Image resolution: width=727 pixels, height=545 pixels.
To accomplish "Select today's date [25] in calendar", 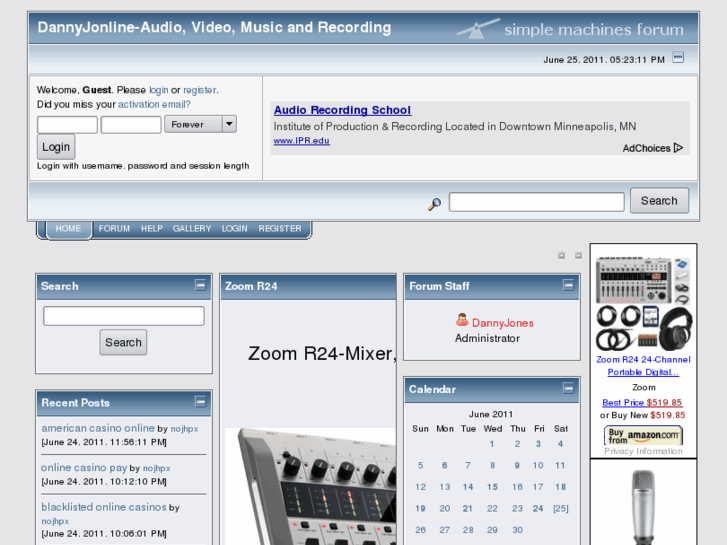I will click(561, 508).
